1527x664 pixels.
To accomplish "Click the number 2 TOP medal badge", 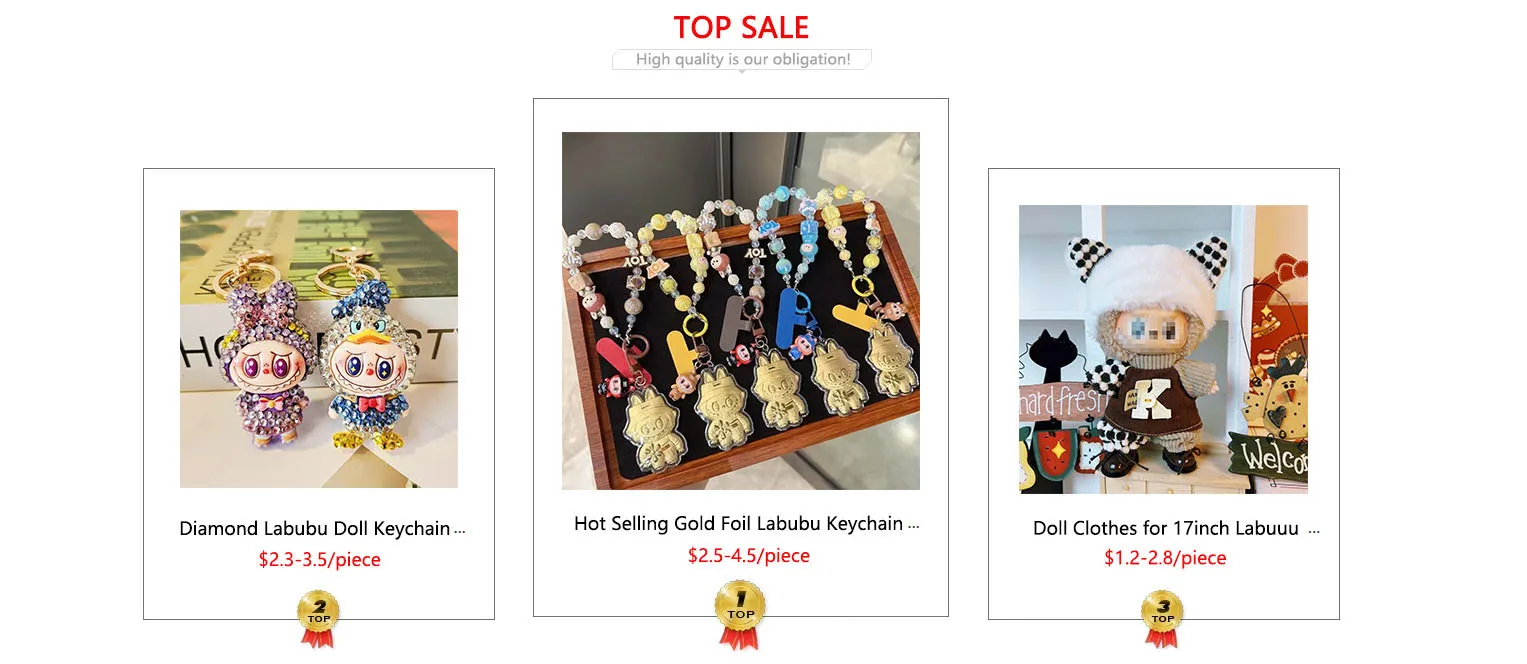I will (x=318, y=619).
